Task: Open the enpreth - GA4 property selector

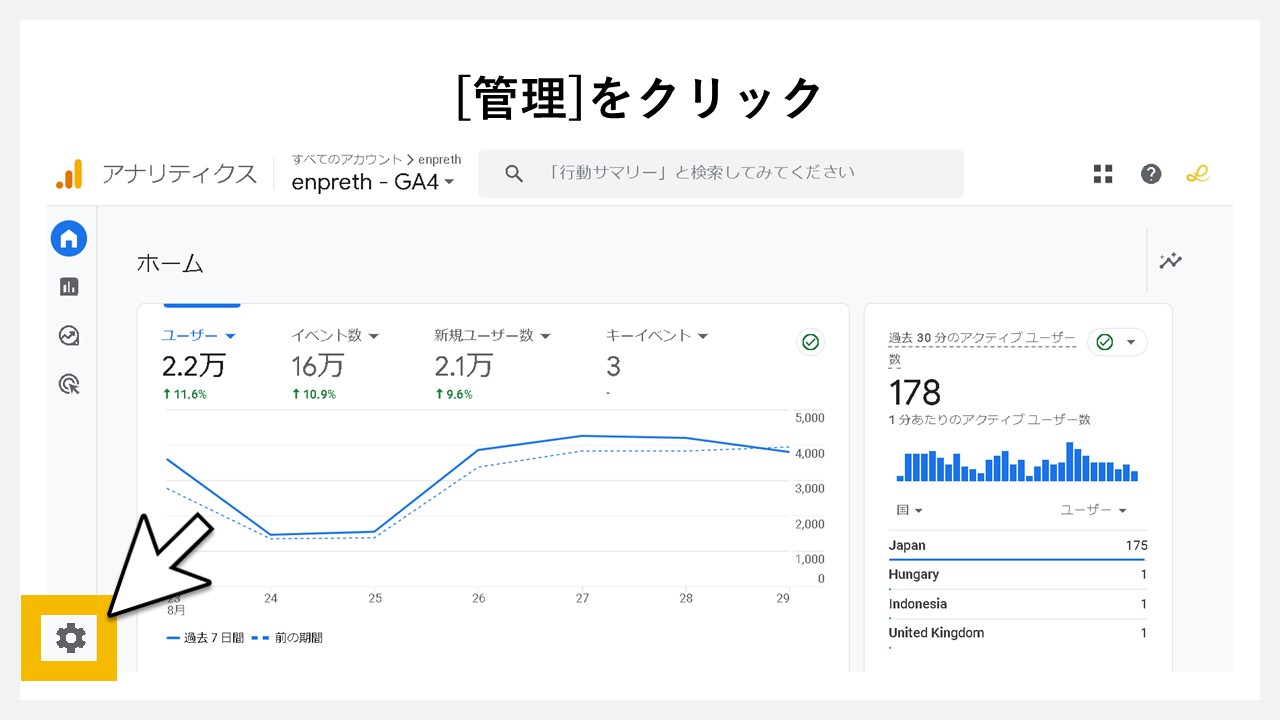Action: (370, 182)
